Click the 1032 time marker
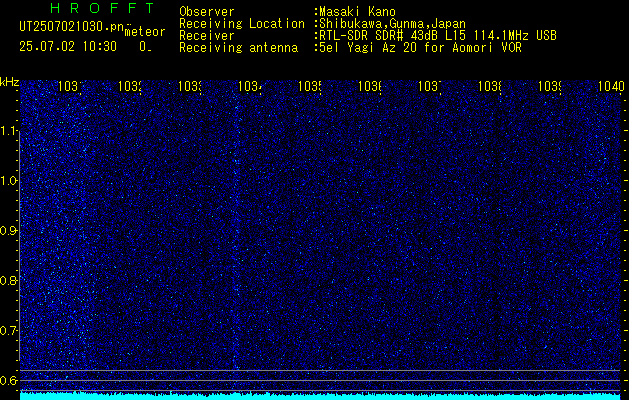This screenshot has height=400, width=629. click(x=130, y=86)
